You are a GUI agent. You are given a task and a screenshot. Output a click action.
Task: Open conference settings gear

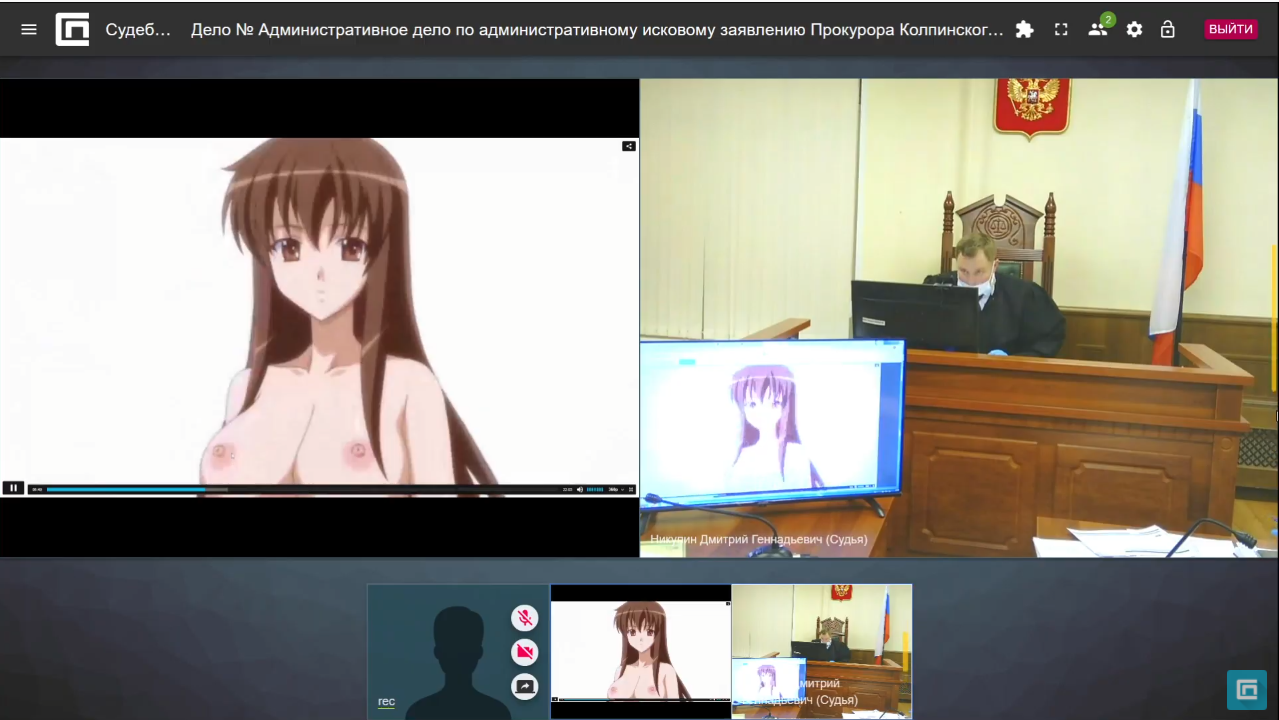tap(1134, 29)
